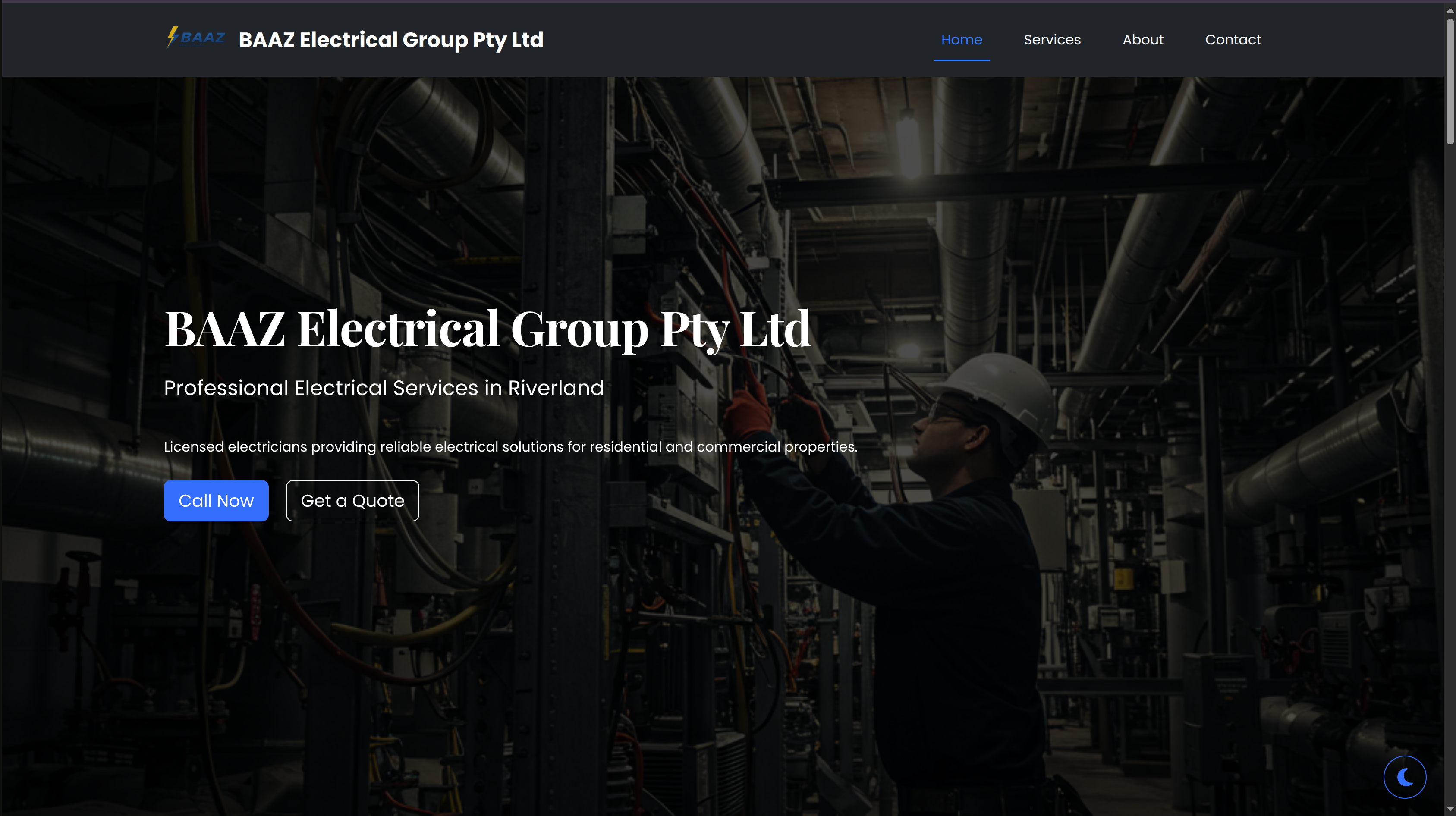Click the vertical scrollbar thumb
Viewport: 1456px width, 816px height.
point(1450,82)
